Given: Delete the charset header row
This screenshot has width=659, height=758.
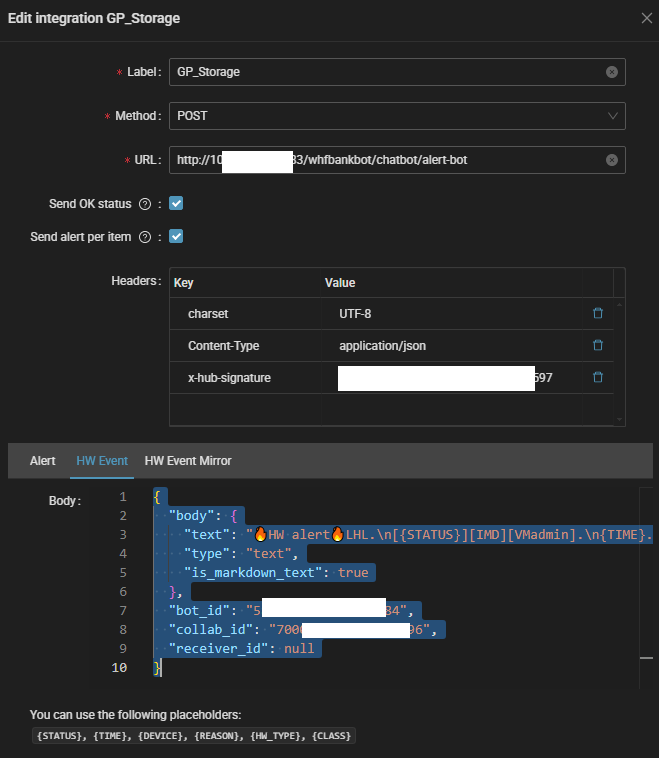Looking at the screenshot, I should (598, 313).
